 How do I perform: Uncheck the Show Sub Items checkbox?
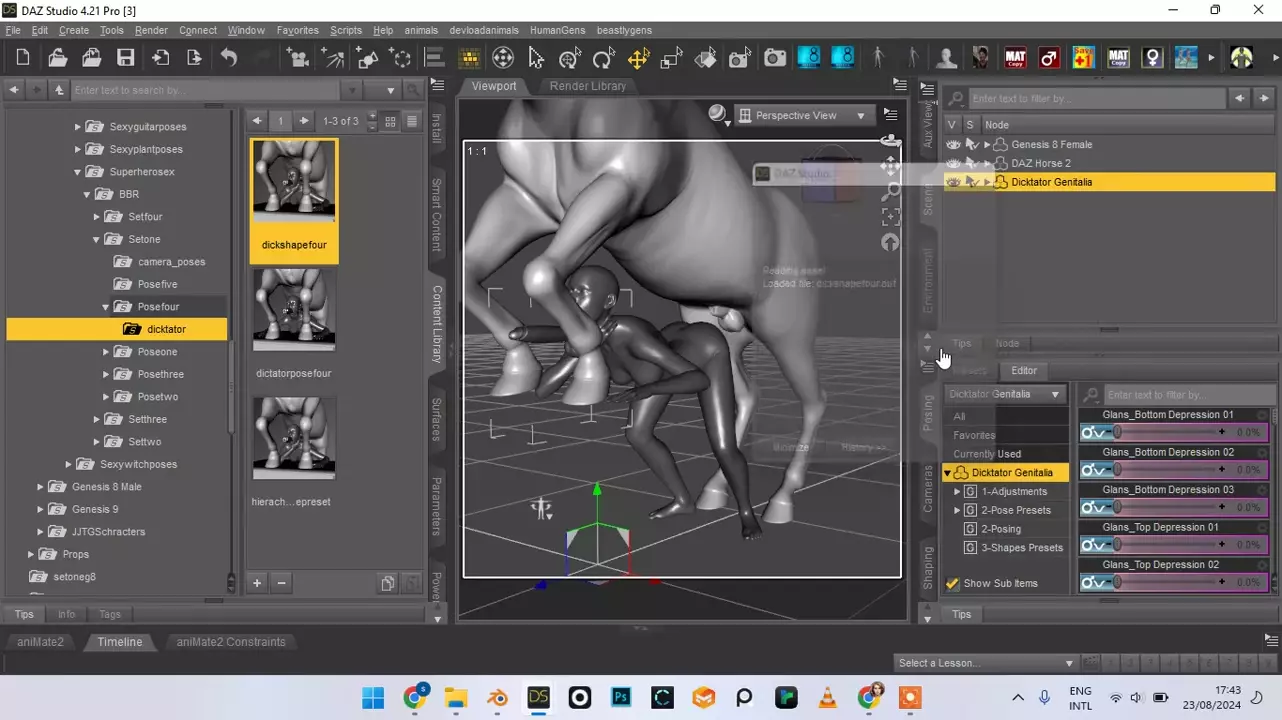(x=953, y=583)
